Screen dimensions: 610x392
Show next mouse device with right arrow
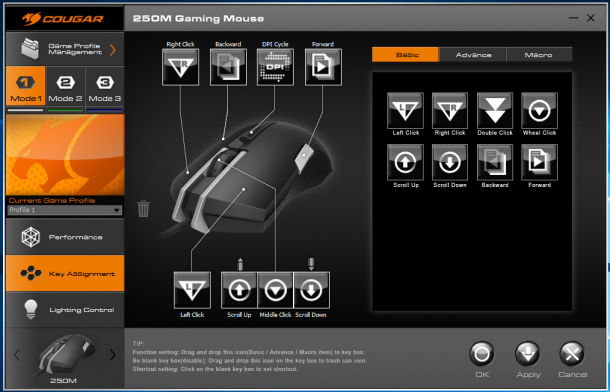click(113, 355)
